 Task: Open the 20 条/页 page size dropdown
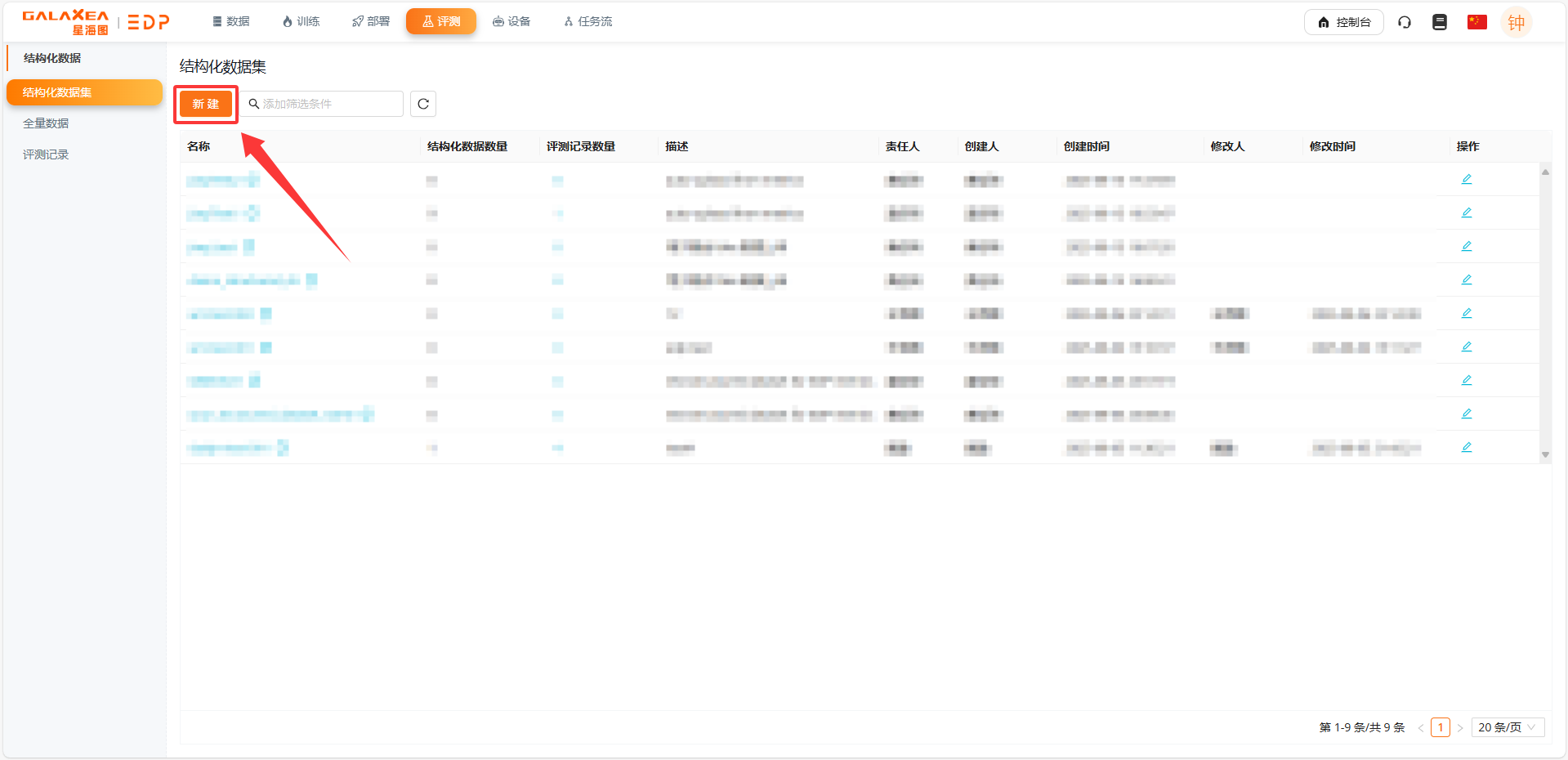(1508, 727)
